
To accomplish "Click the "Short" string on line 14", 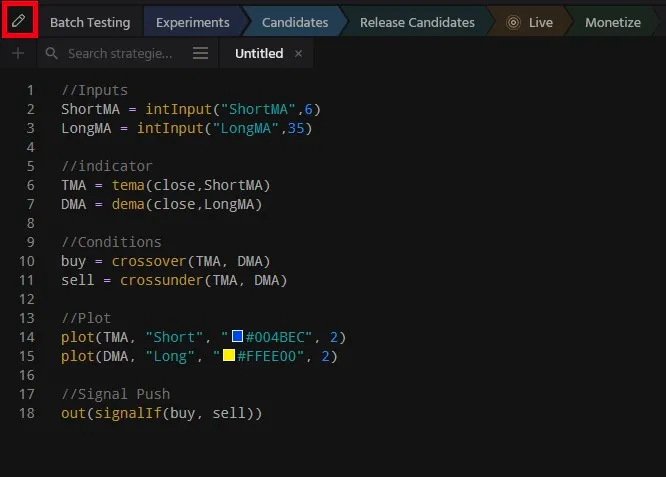I will click(174, 337).
